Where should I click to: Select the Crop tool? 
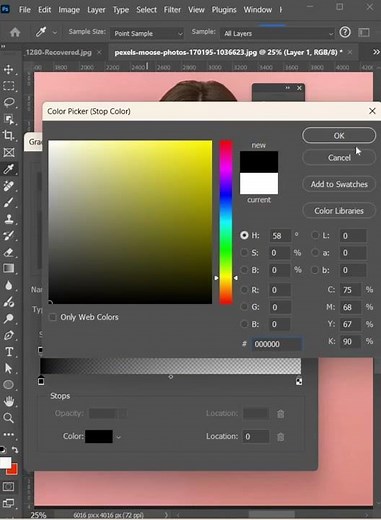coord(9,135)
